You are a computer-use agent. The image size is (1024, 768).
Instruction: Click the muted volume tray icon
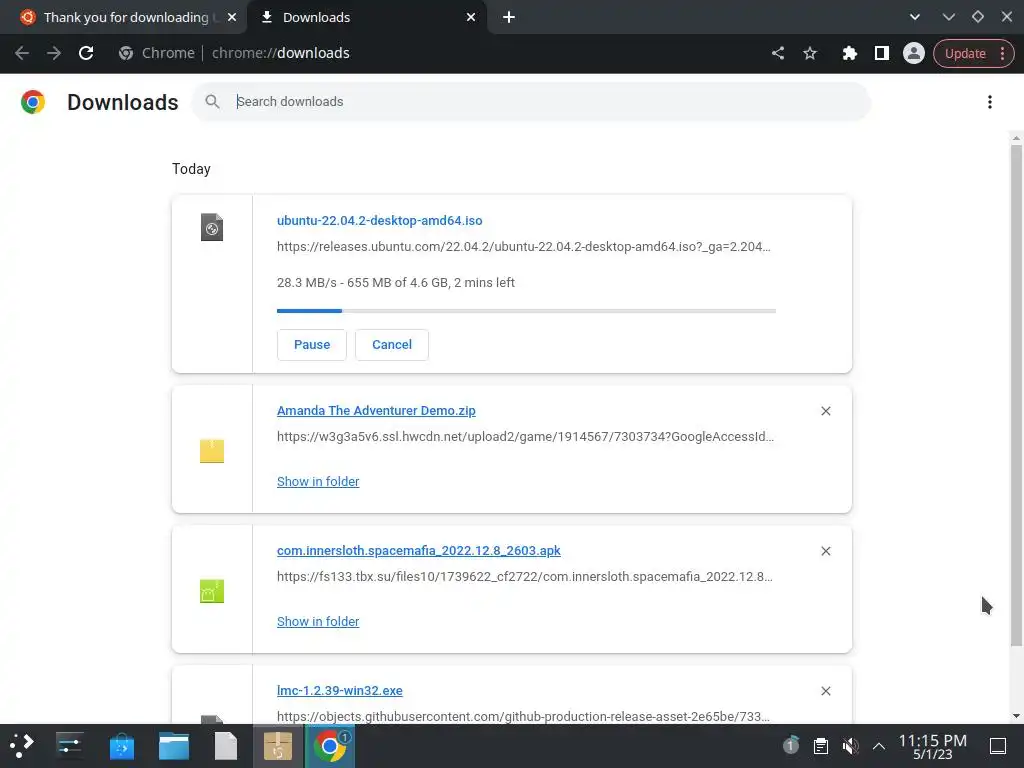(x=850, y=746)
